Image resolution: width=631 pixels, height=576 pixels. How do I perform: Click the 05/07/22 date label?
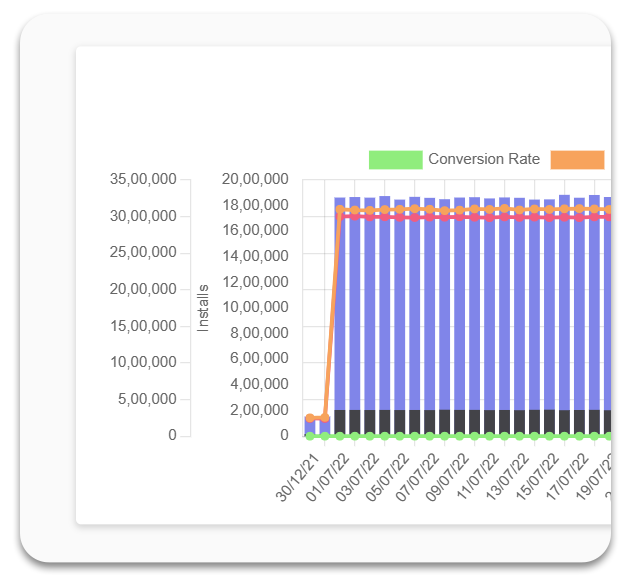[387, 478]
